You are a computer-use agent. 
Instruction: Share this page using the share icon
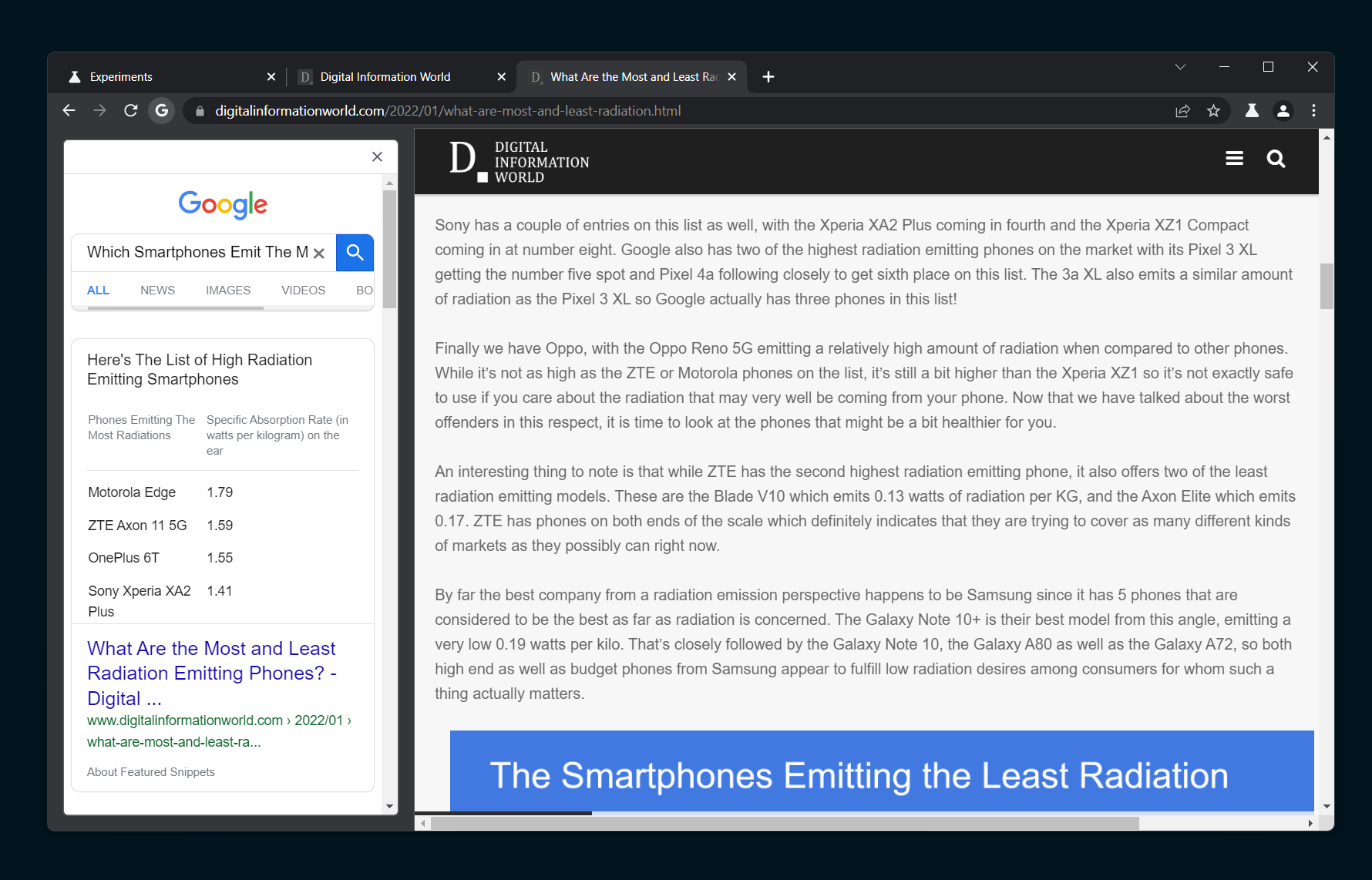(1182, 111)
